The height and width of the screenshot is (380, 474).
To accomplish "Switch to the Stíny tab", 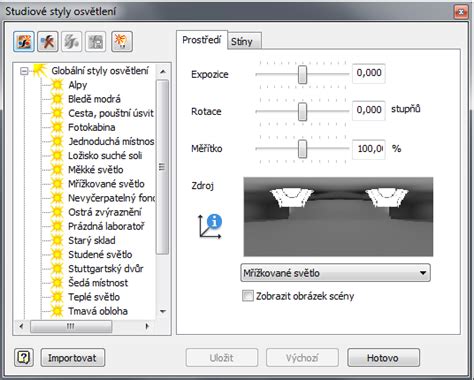I will (245, 41).
